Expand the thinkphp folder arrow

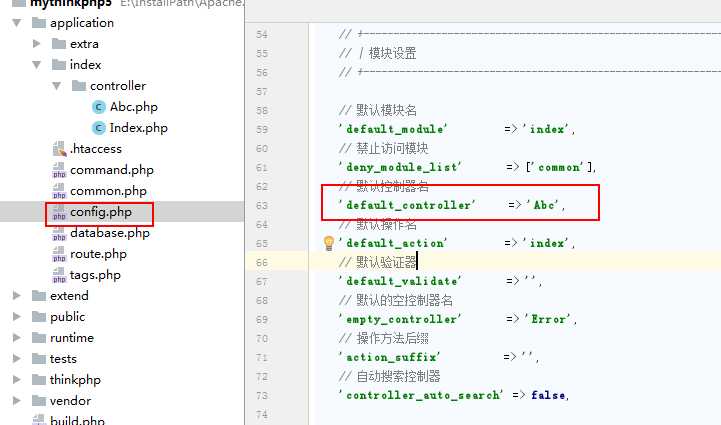tap(17, 379)
